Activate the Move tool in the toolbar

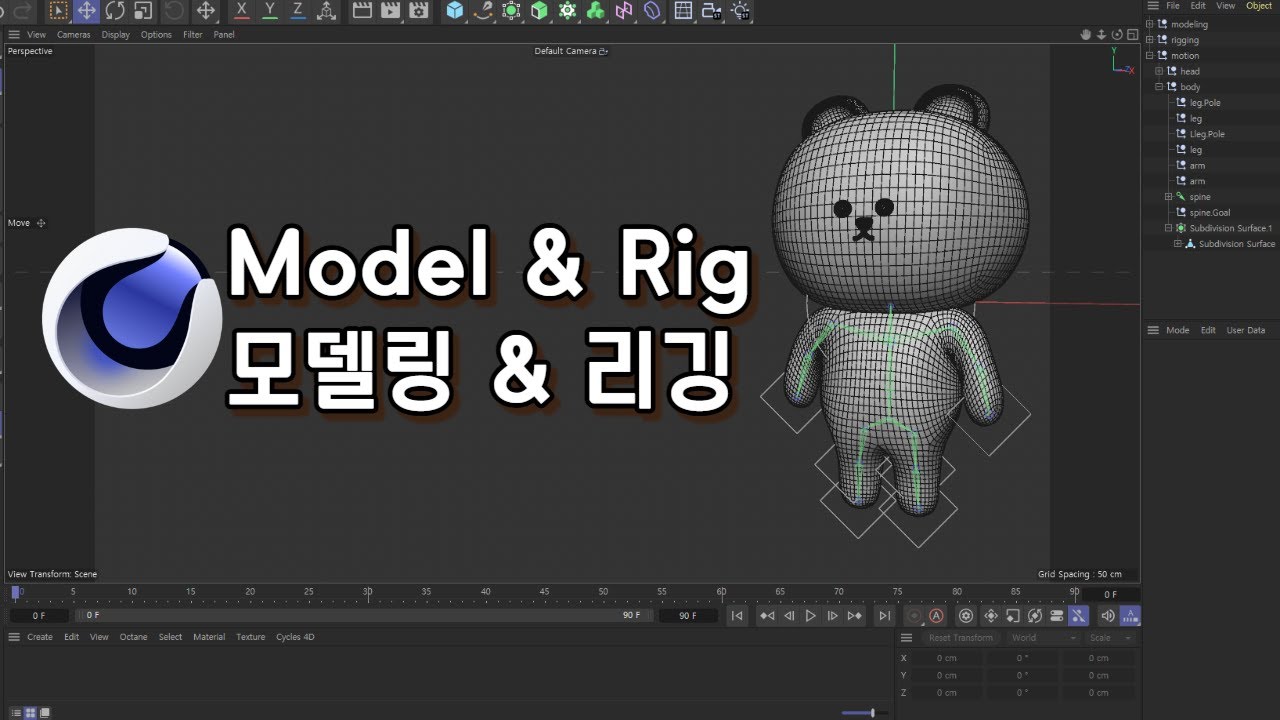(87, 11)
